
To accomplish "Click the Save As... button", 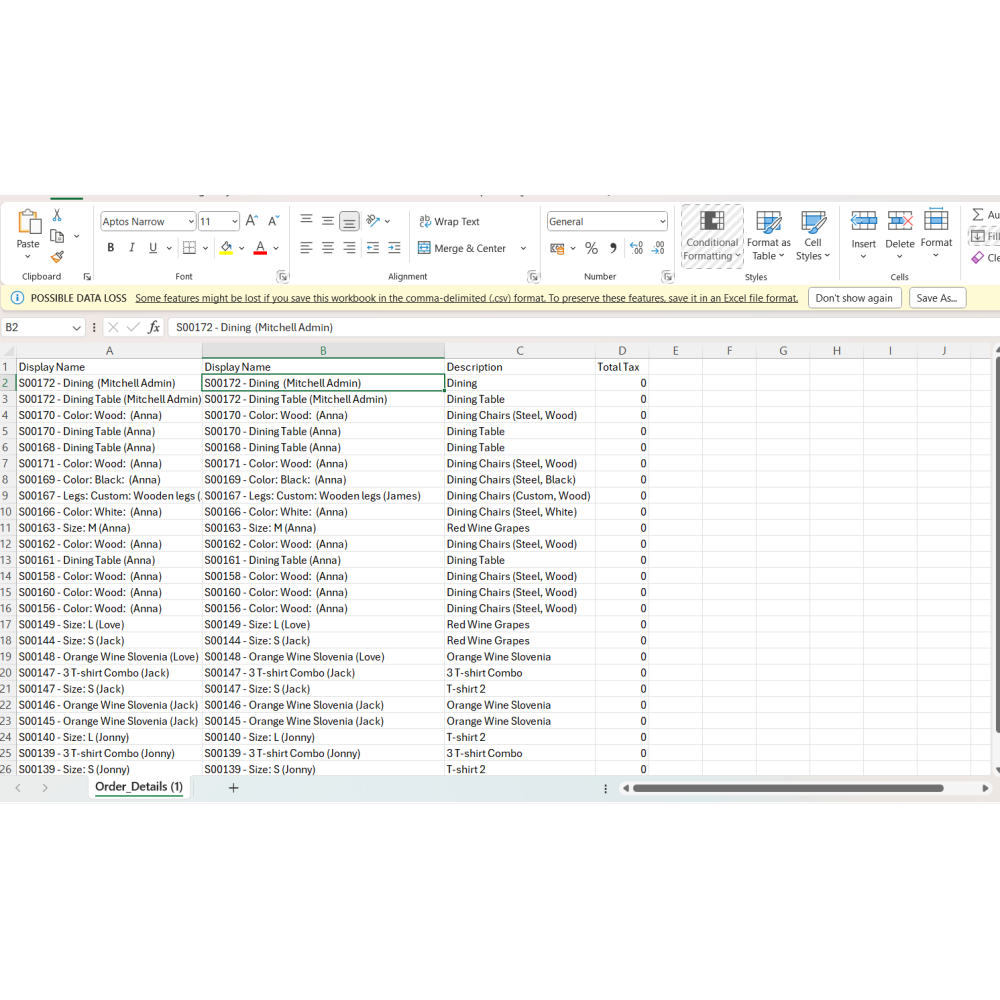I will (x=937, y=298).
